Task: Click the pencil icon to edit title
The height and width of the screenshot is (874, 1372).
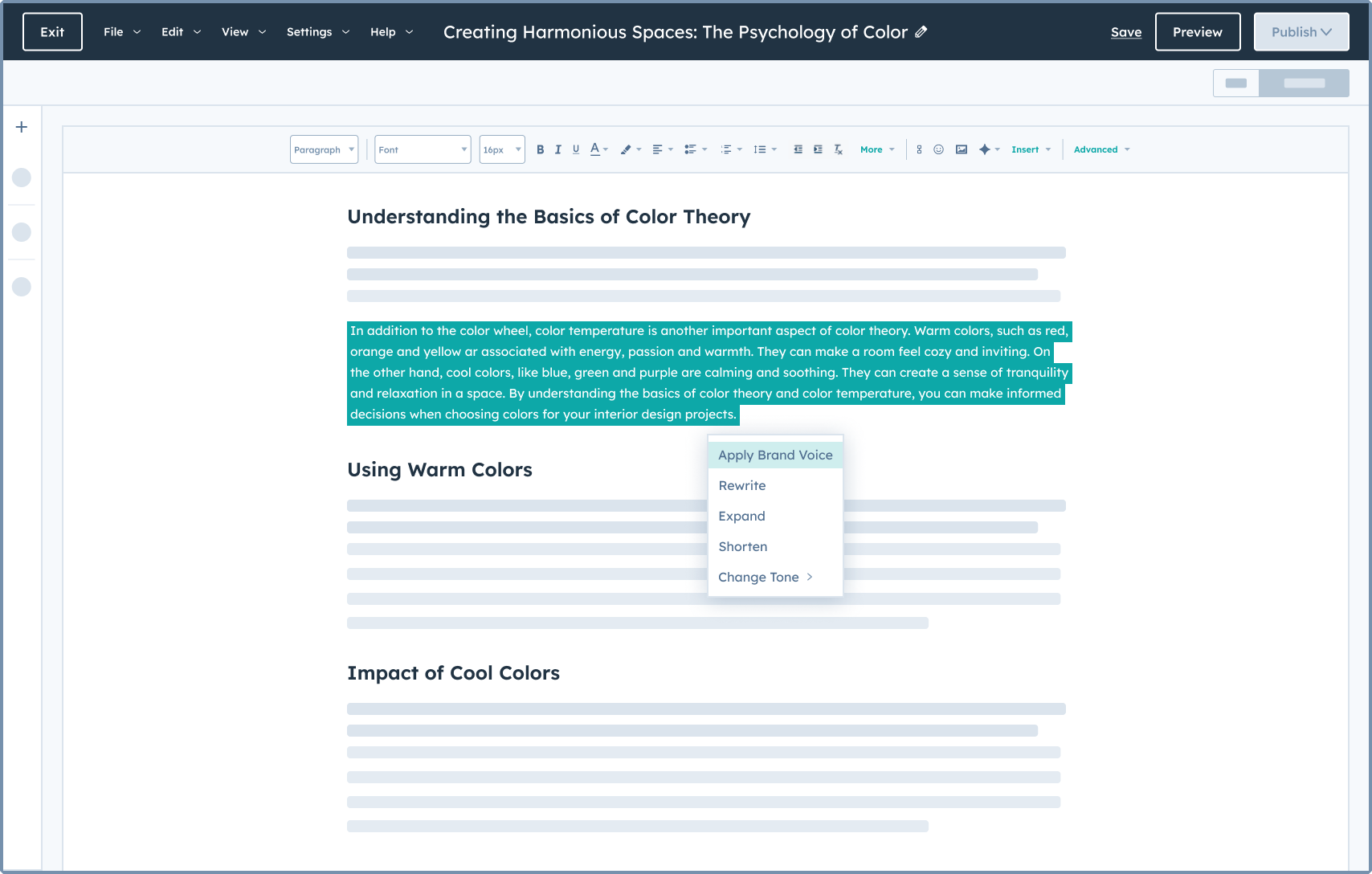Action: pos(921,32)
